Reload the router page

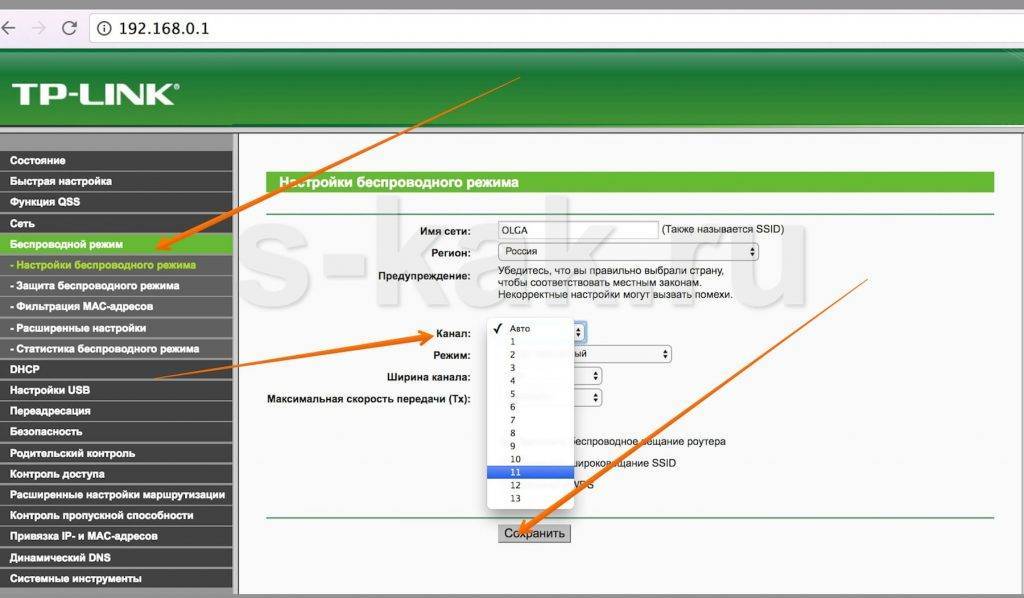point(69,28)
